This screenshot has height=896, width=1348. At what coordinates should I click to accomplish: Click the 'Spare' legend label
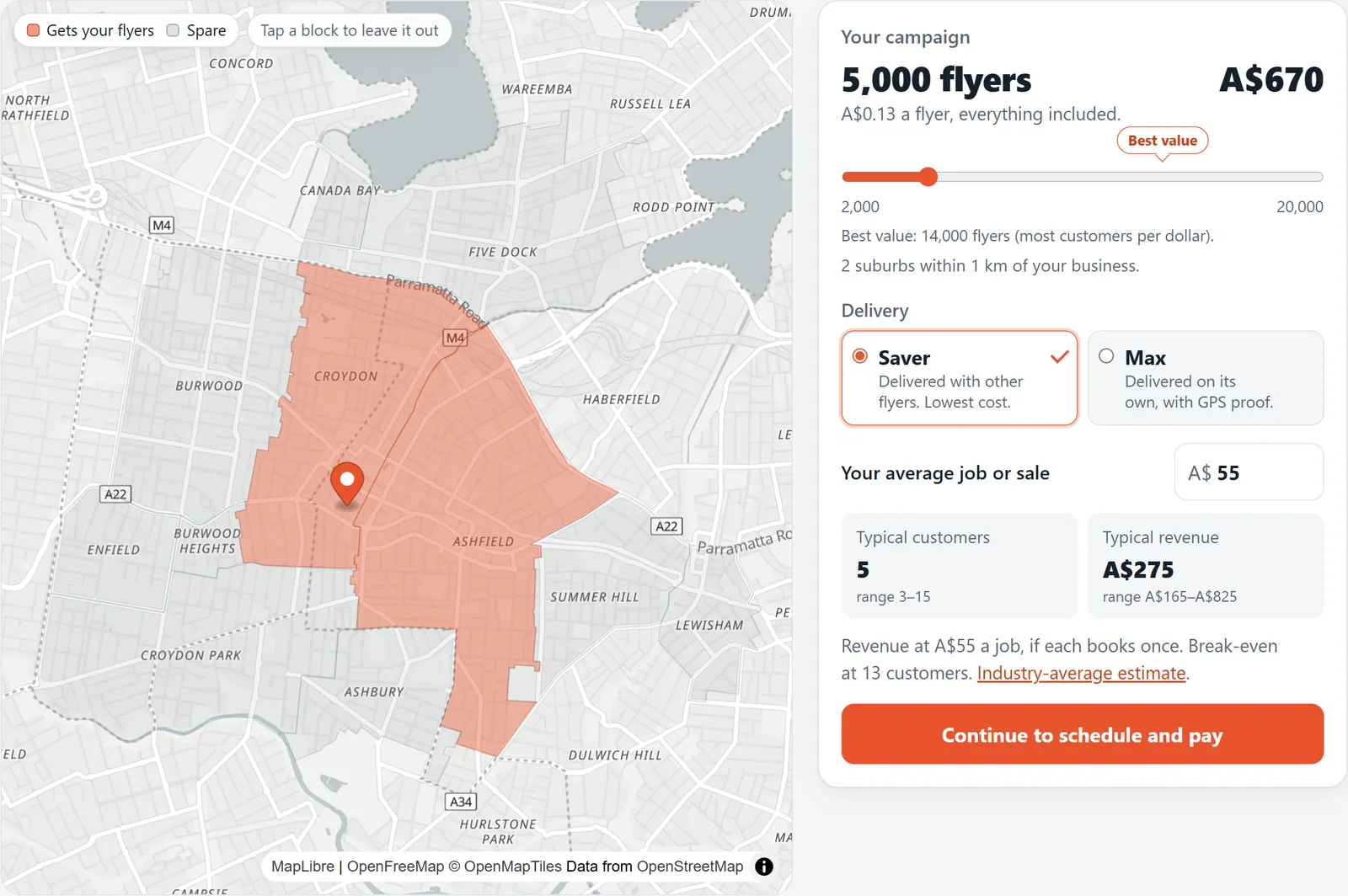tap(206, 30)
